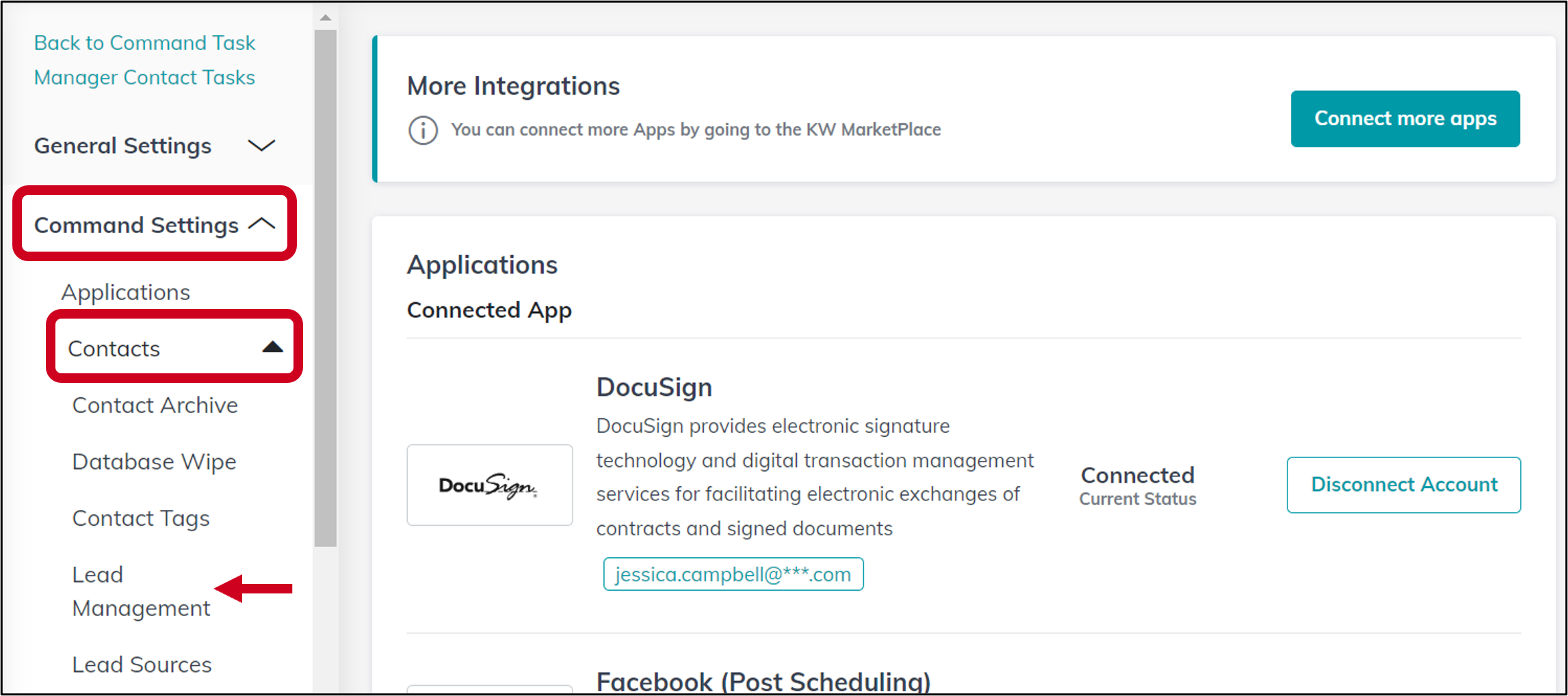Screen dimensions: 1568x696
Task: Open Lead Management settings
Action: (x=141, y=591)
